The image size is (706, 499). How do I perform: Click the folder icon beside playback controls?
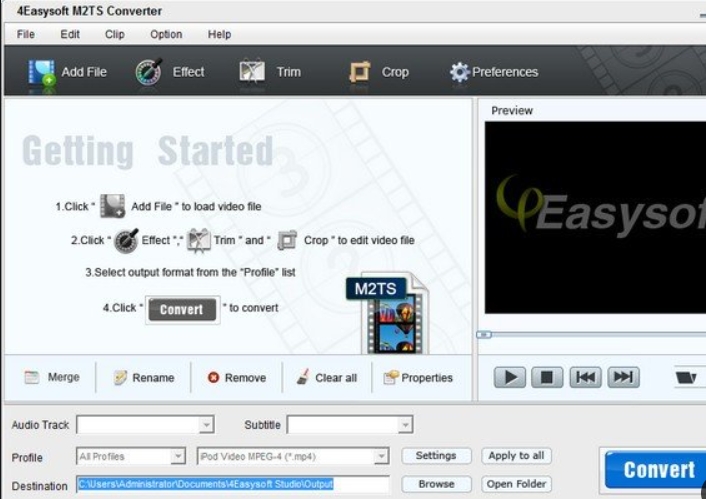(x=686, y=377)
